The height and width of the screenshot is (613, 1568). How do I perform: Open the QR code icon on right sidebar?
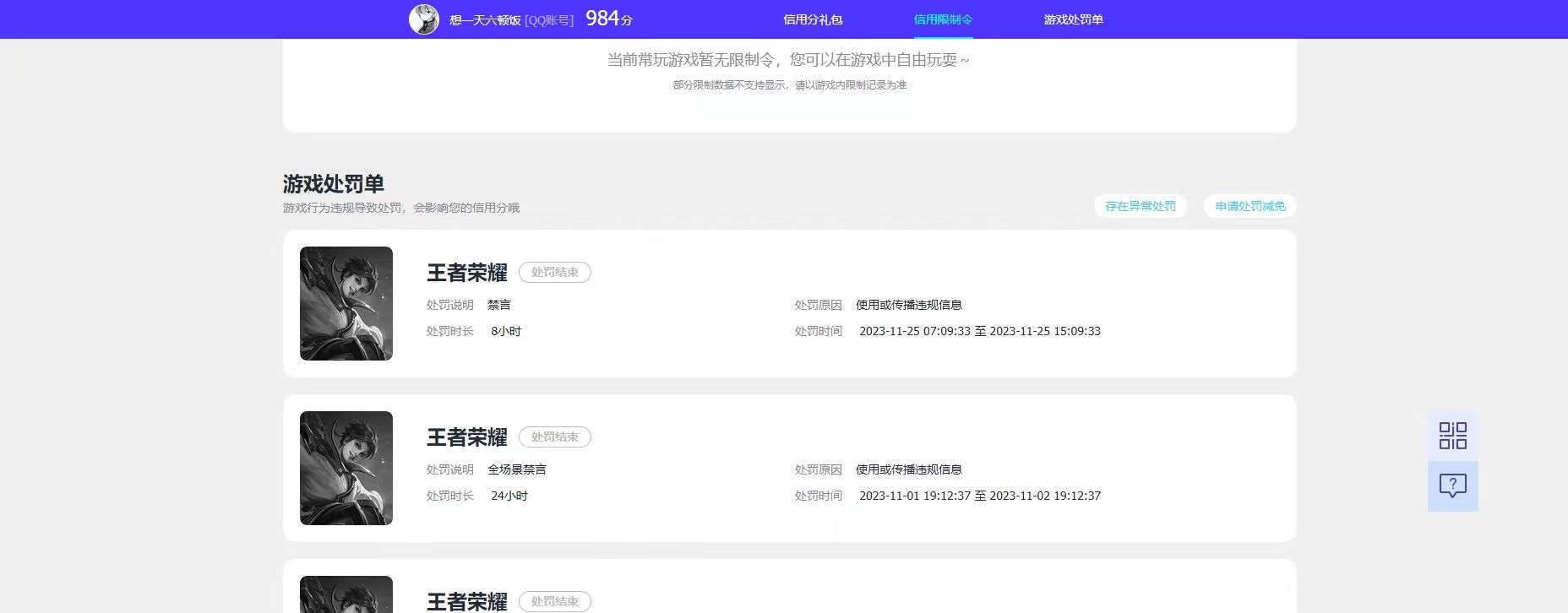pyautogui.click(x=1452, y=436)
